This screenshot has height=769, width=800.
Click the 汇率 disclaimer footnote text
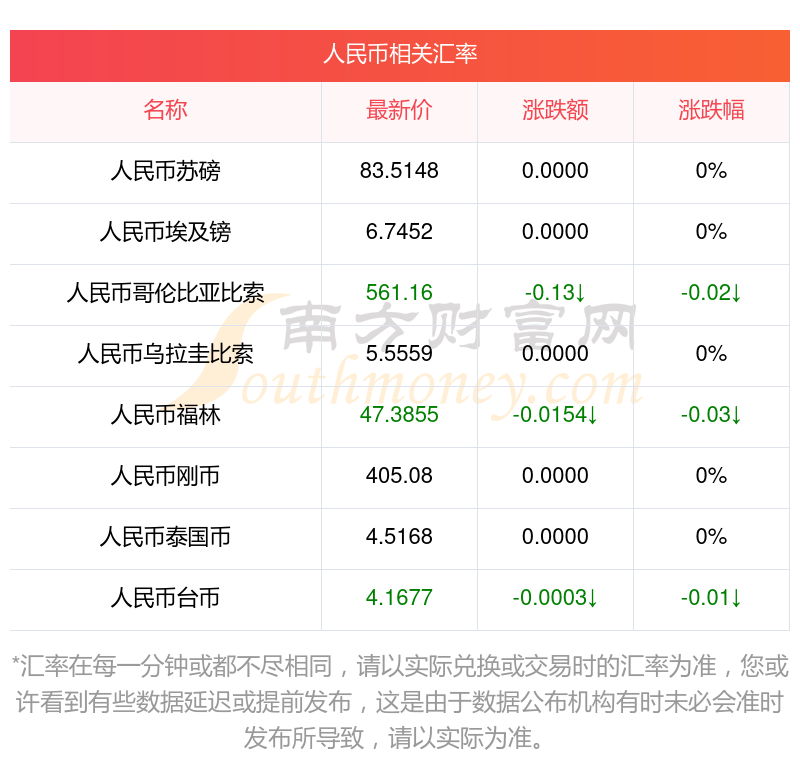click(400, 702)
